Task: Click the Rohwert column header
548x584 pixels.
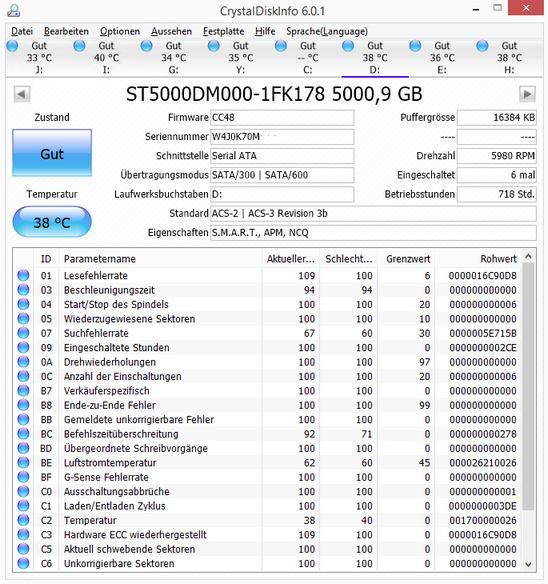Action: tap(478, 259)
